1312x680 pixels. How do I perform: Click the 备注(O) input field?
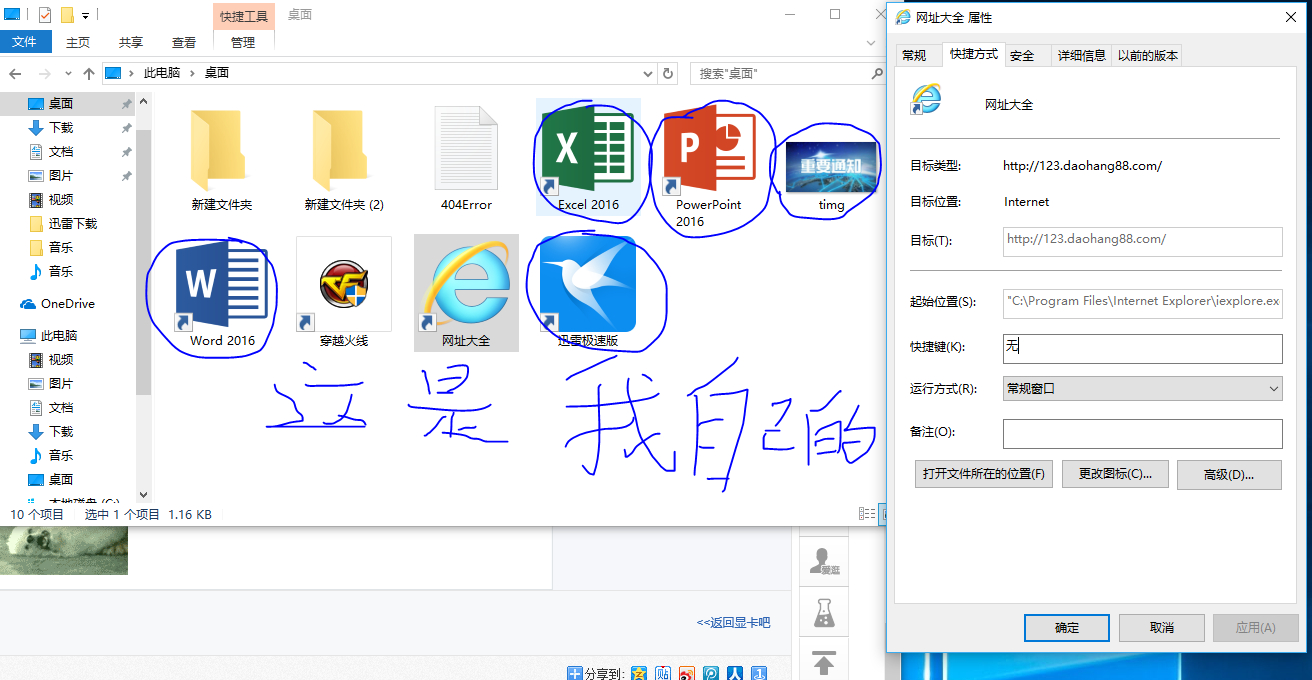click(x=1142, y=433)
